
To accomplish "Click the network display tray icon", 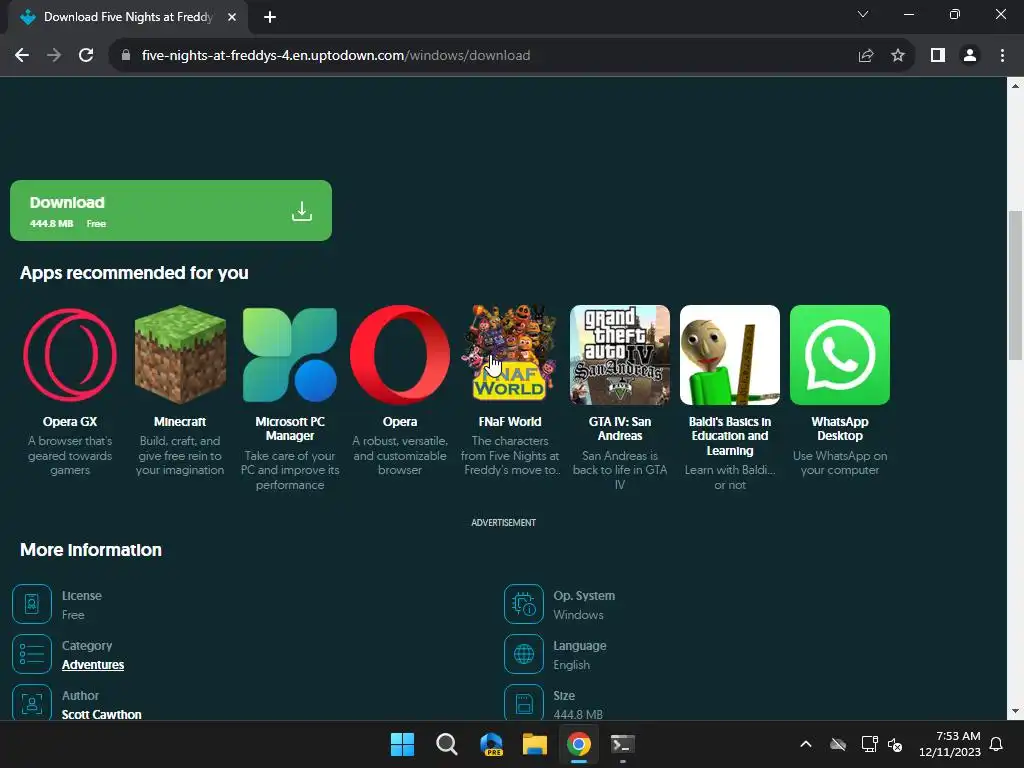I will [x=869, y=744].
